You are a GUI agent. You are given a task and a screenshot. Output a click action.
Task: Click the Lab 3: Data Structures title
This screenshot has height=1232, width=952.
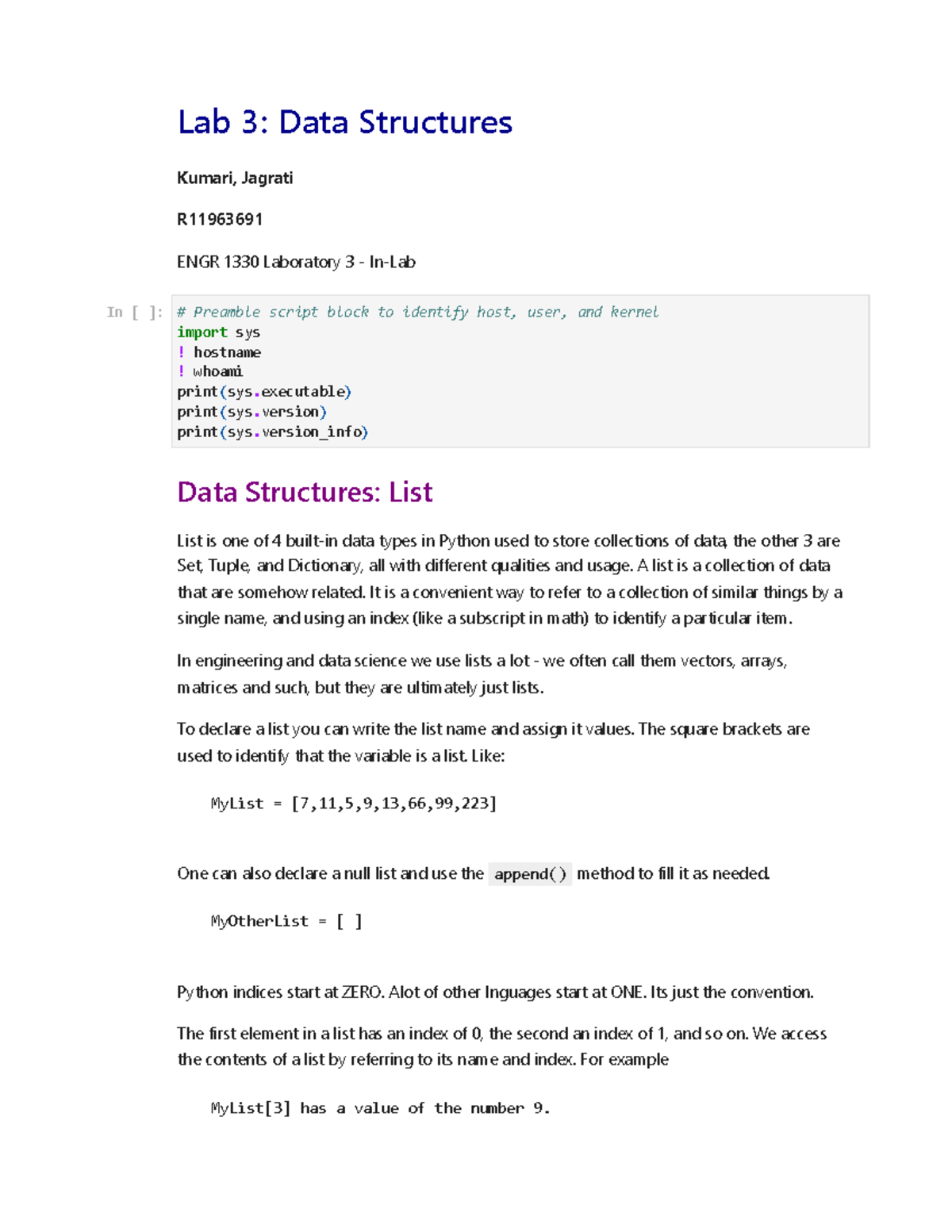pyautogui.click(x=345, y=122)
